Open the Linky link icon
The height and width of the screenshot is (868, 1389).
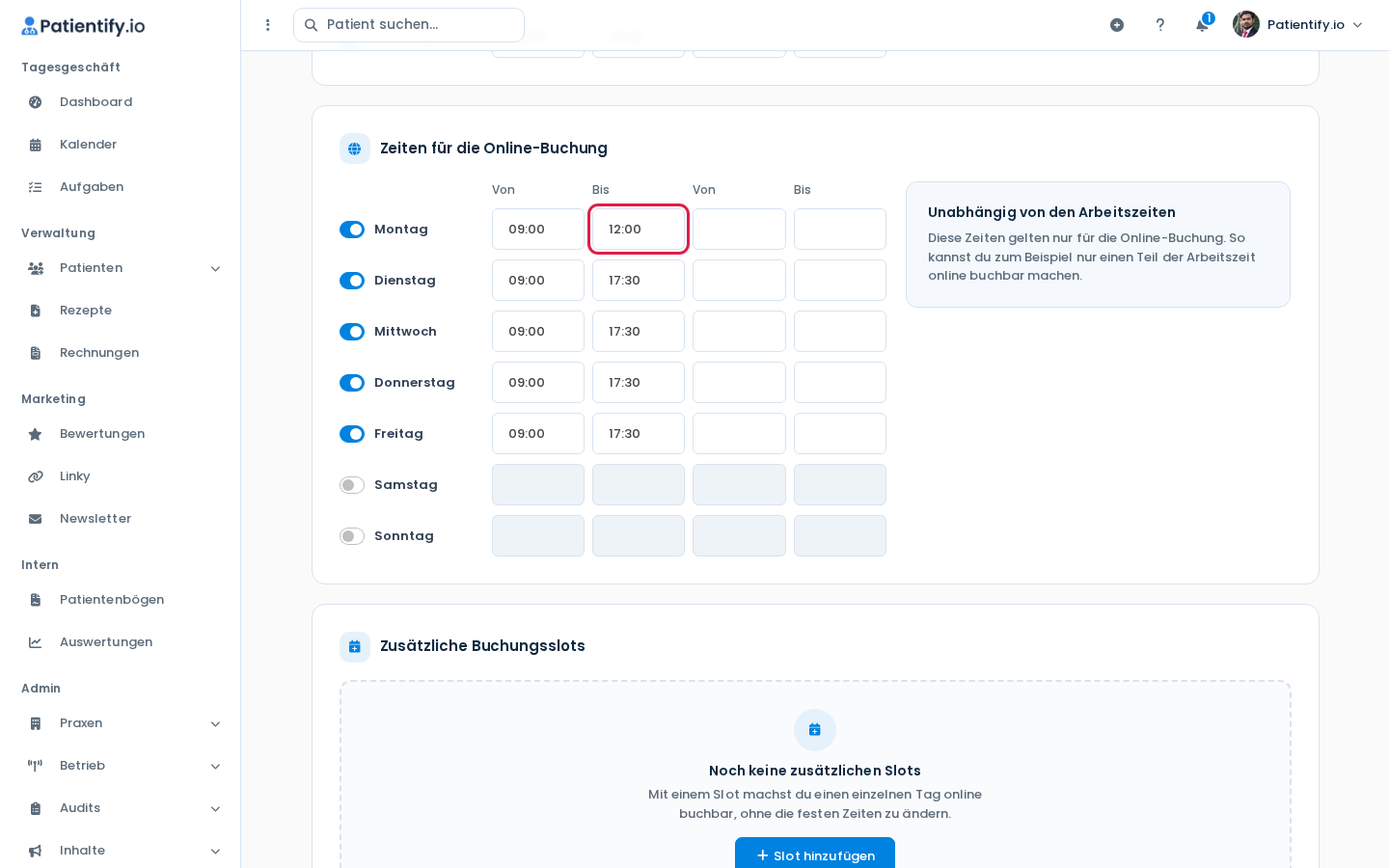tap(36, 476)
